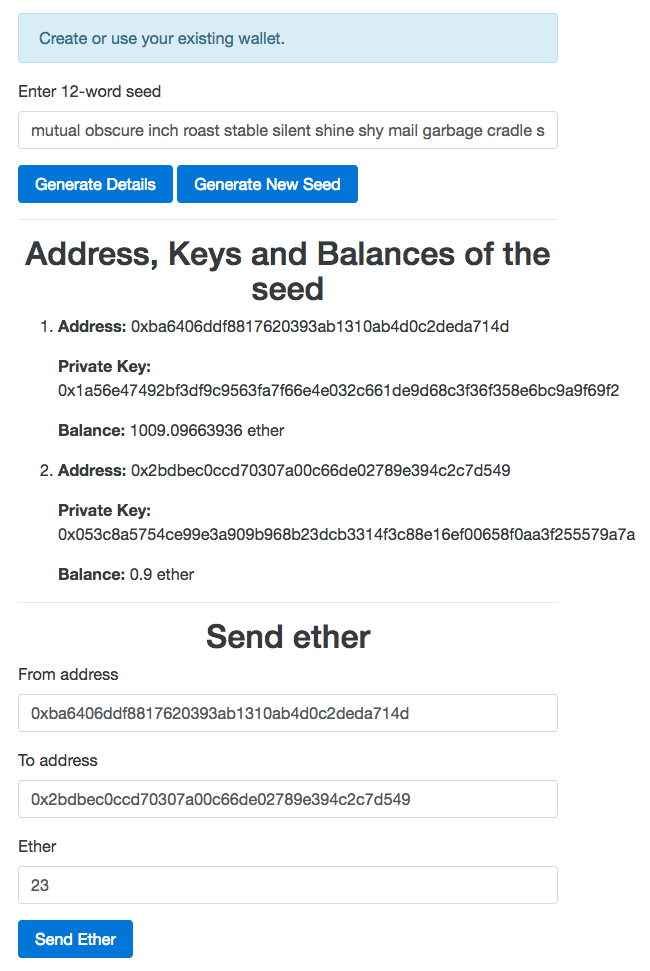Click the 0.9 ether balance
Image resolution: width=650 pixels, height=971 pixels.
pyautogui.click(x=162, y=574)
